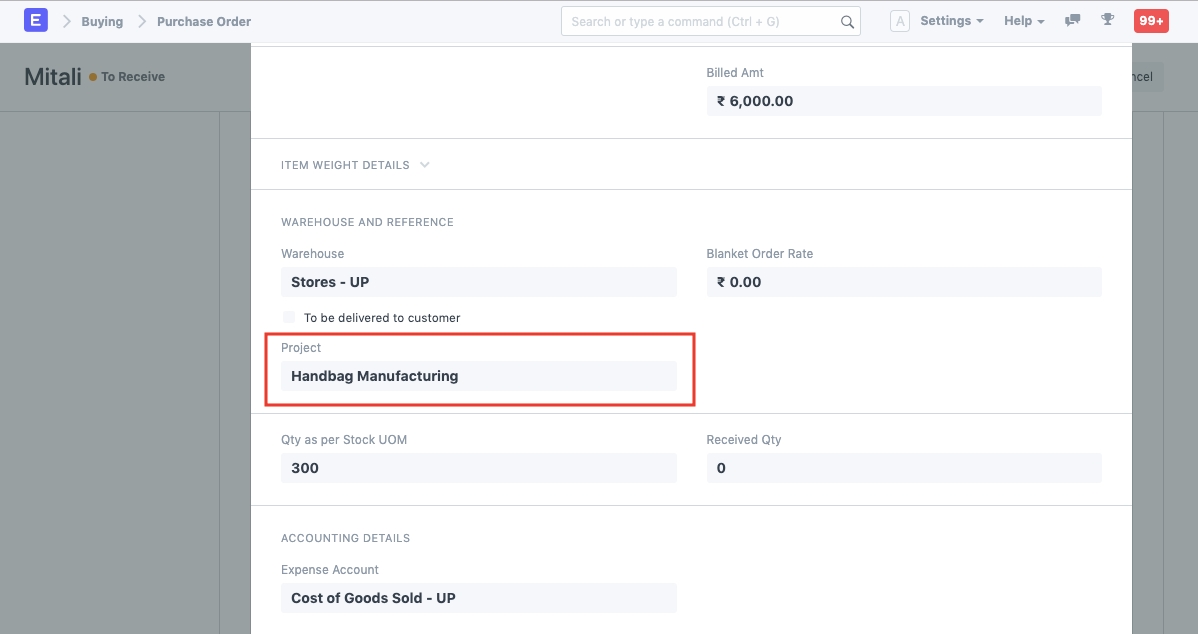Navigate to Purchase Order breadcrumb
The height and width of the screenshot is (634, 1198).
(204, 21)
